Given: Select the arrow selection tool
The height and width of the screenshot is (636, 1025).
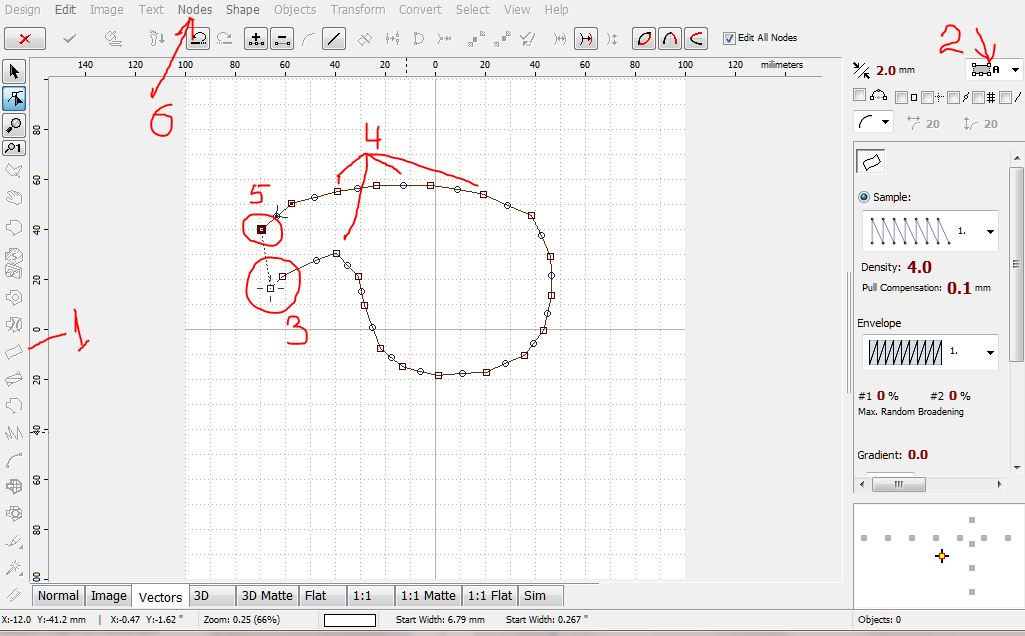Looking at the screenshot, I should [x=14, y=72].
